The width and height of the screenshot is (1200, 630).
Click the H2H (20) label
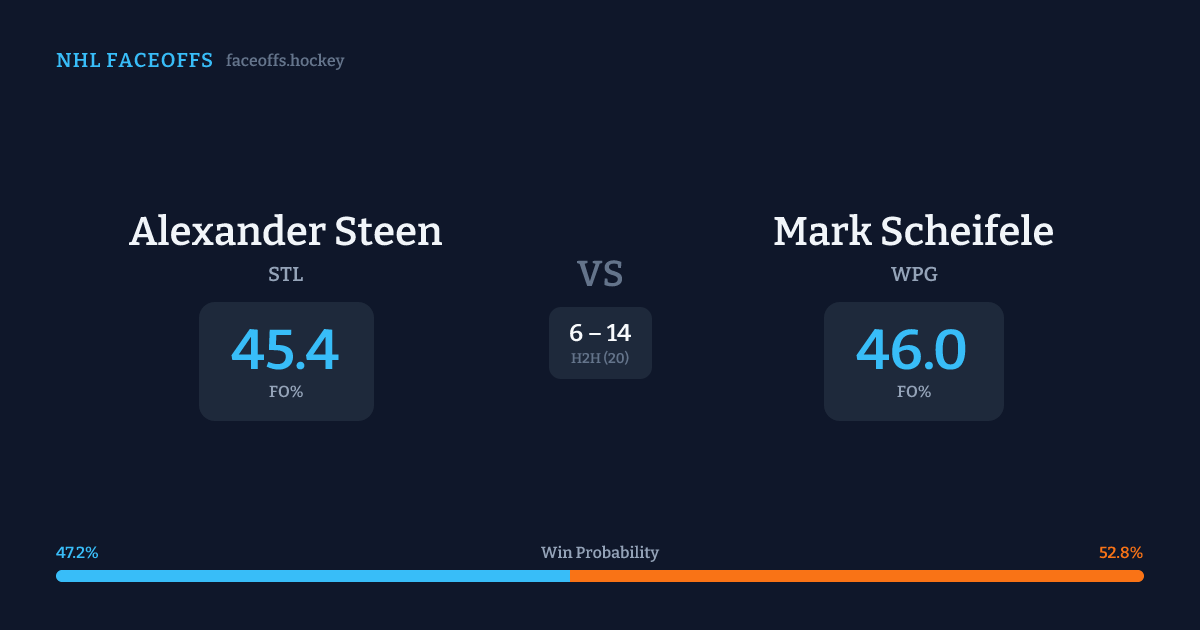(600, 358)
